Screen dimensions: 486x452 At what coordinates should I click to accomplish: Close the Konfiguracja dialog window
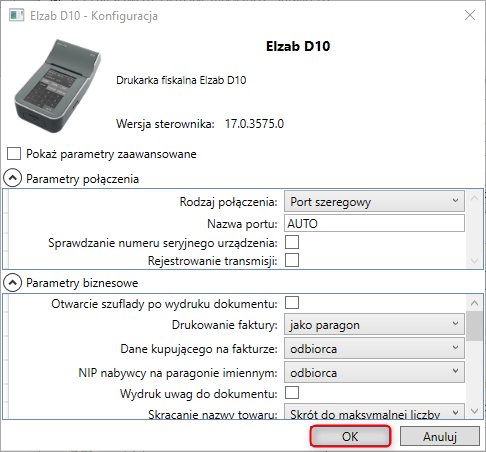point(470,15)
